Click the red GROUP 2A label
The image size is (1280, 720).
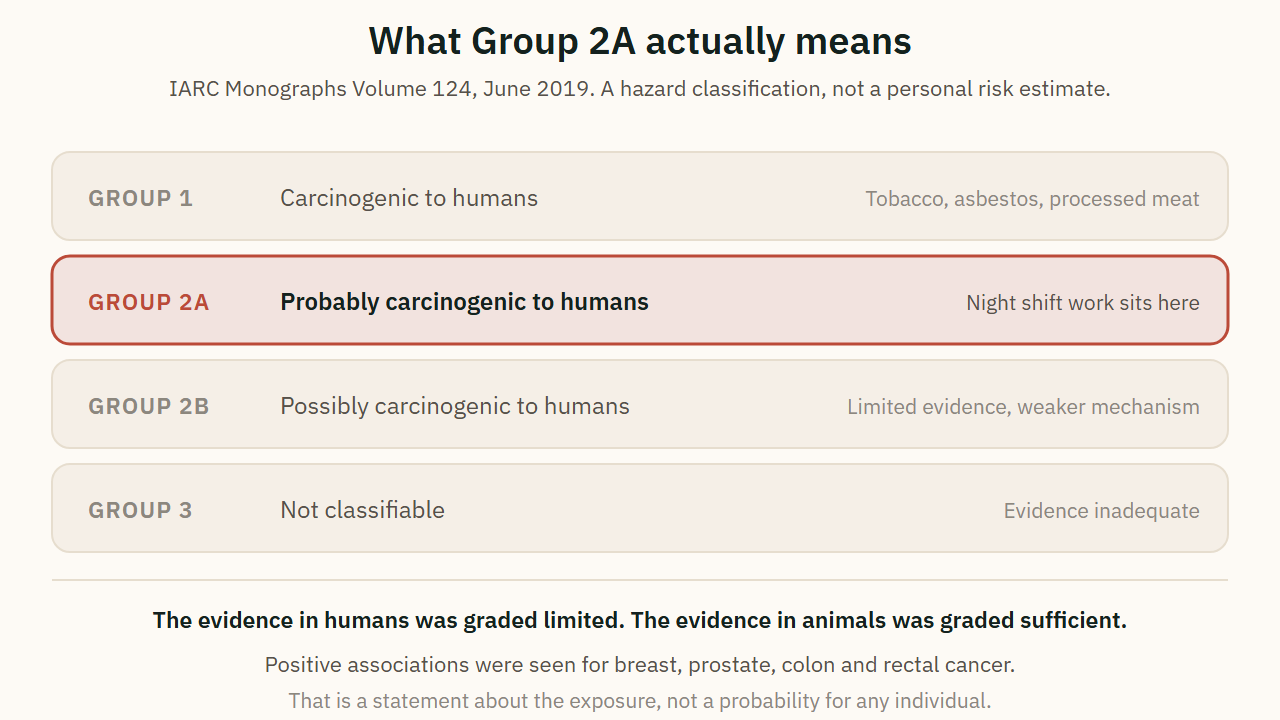(149, 302)
